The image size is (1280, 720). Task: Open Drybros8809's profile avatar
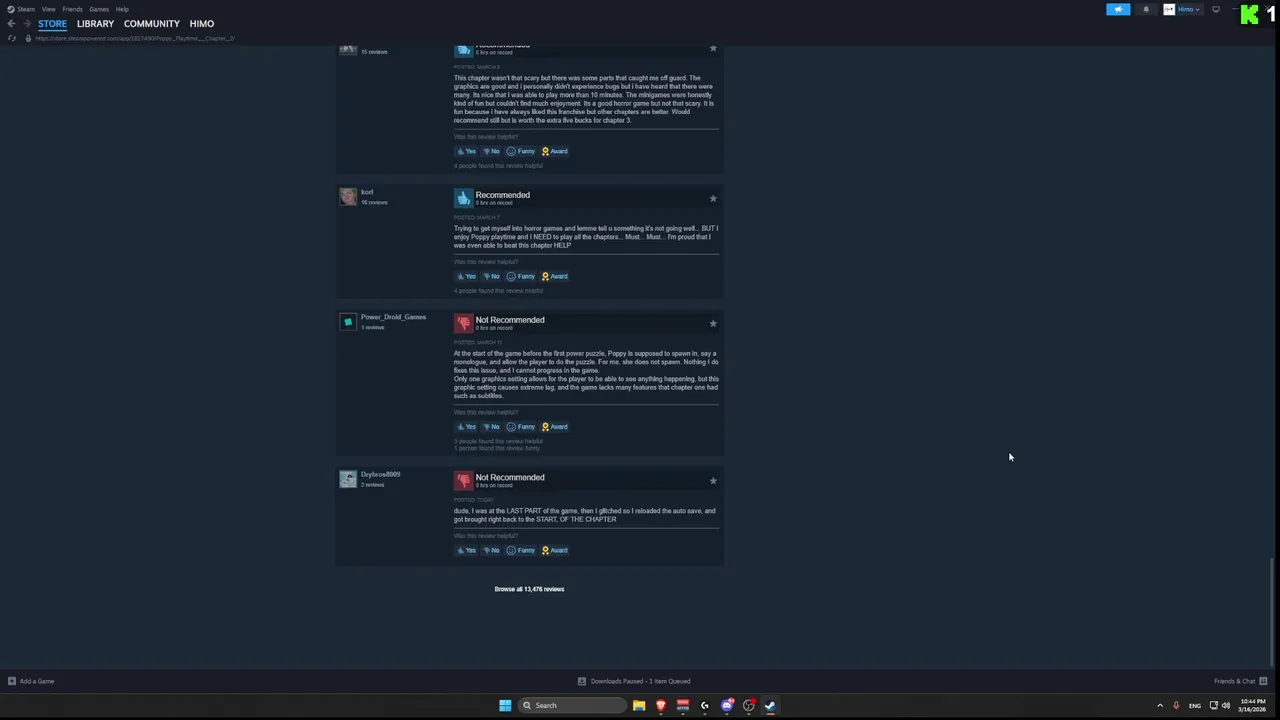click(348, 479)
